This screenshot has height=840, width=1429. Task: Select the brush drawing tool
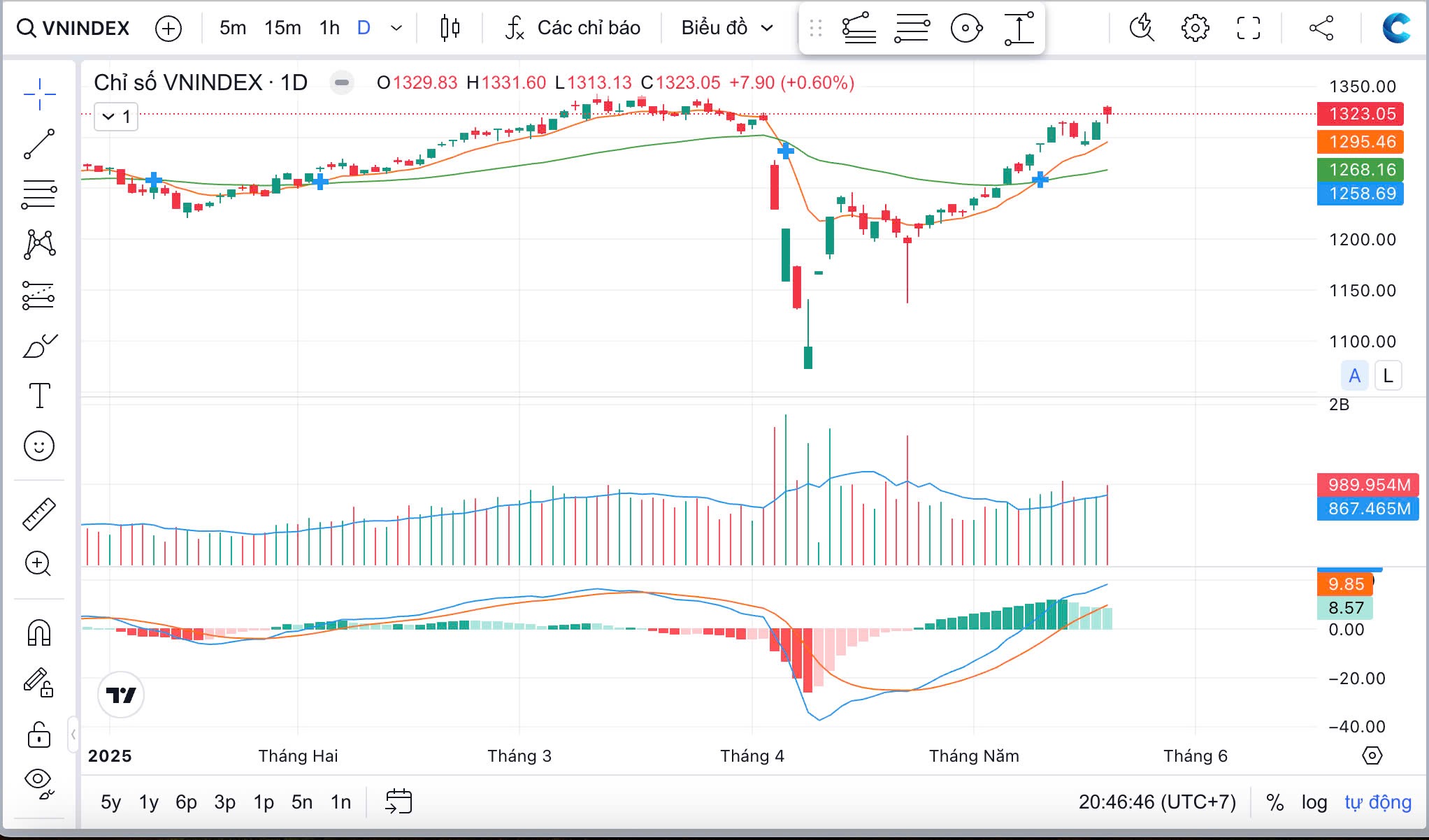click(x=39, y=346)
